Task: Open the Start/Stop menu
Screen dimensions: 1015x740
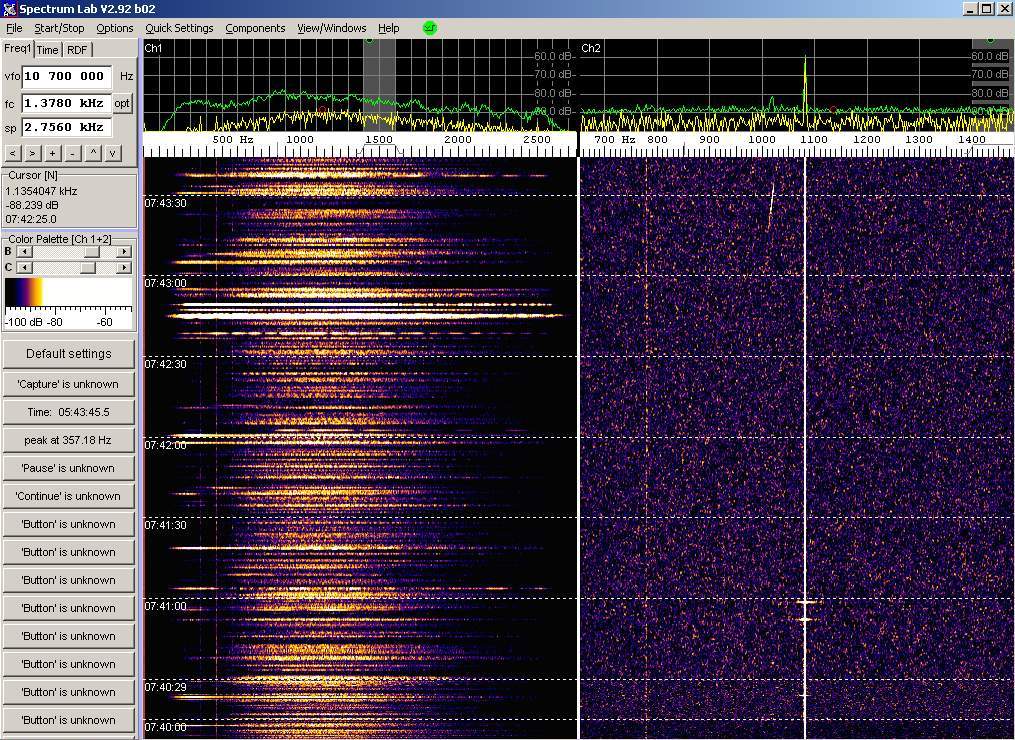Action: pyautogui.click(x=59, y=28)
